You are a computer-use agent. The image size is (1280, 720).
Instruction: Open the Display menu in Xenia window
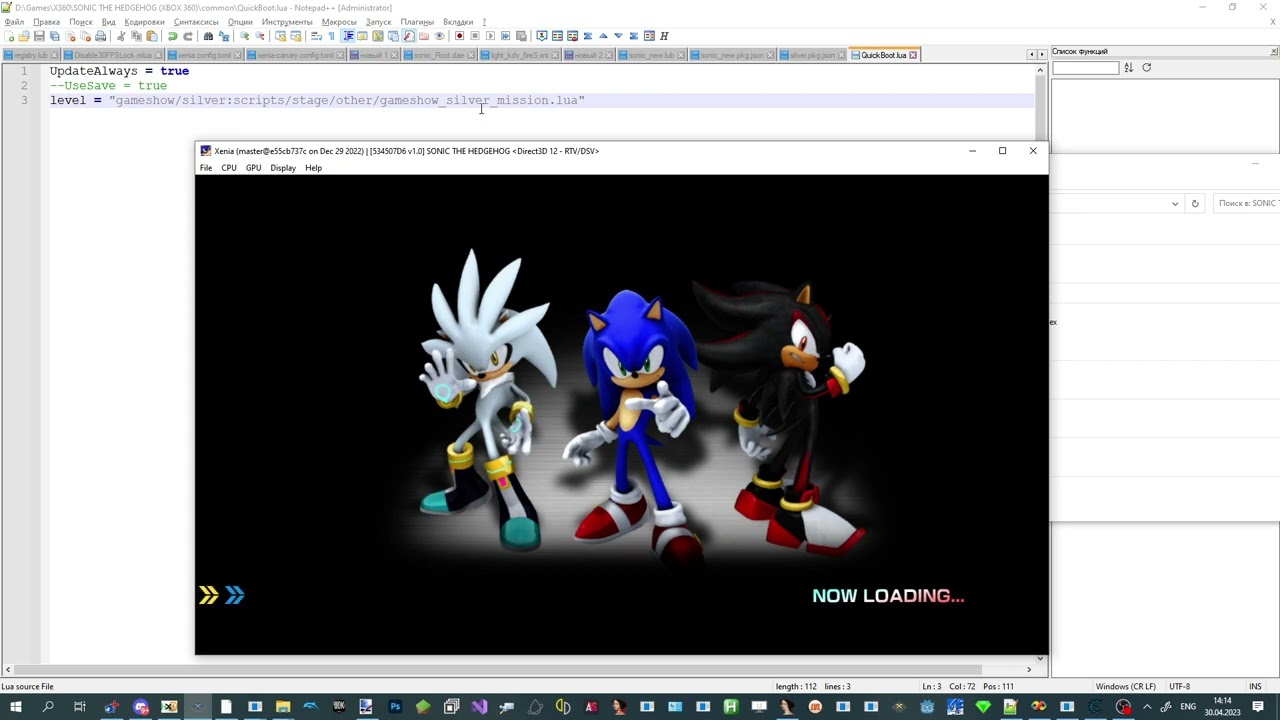[283, 168]
